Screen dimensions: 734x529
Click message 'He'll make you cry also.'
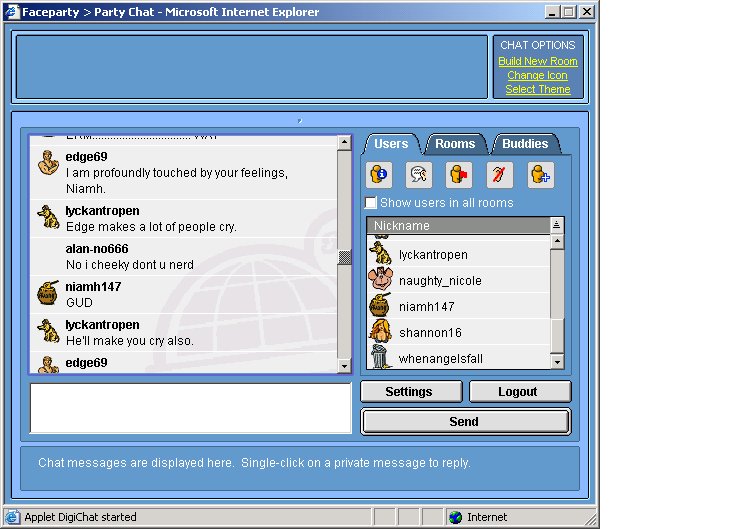click(x=130, y=341)
